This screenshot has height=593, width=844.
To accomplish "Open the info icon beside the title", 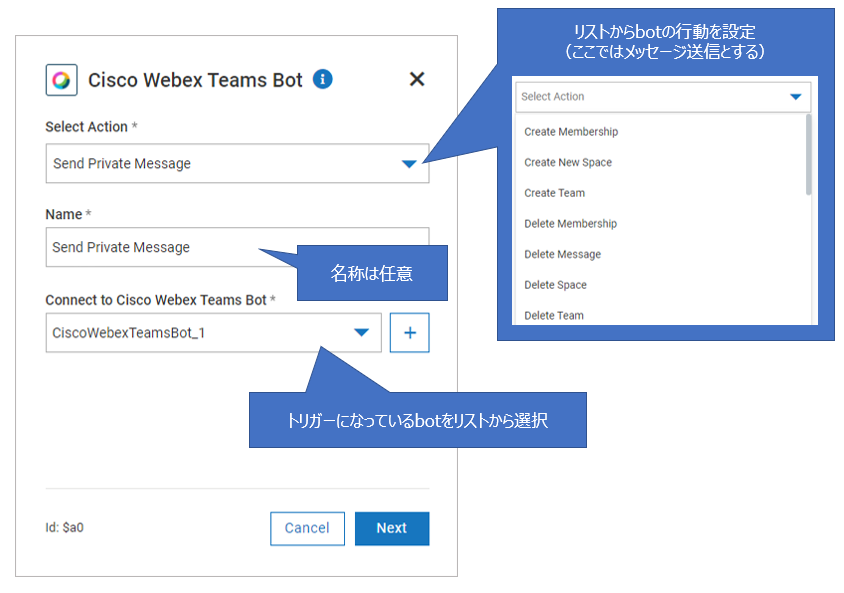I will pyautogui.click(x=322, y=79).
